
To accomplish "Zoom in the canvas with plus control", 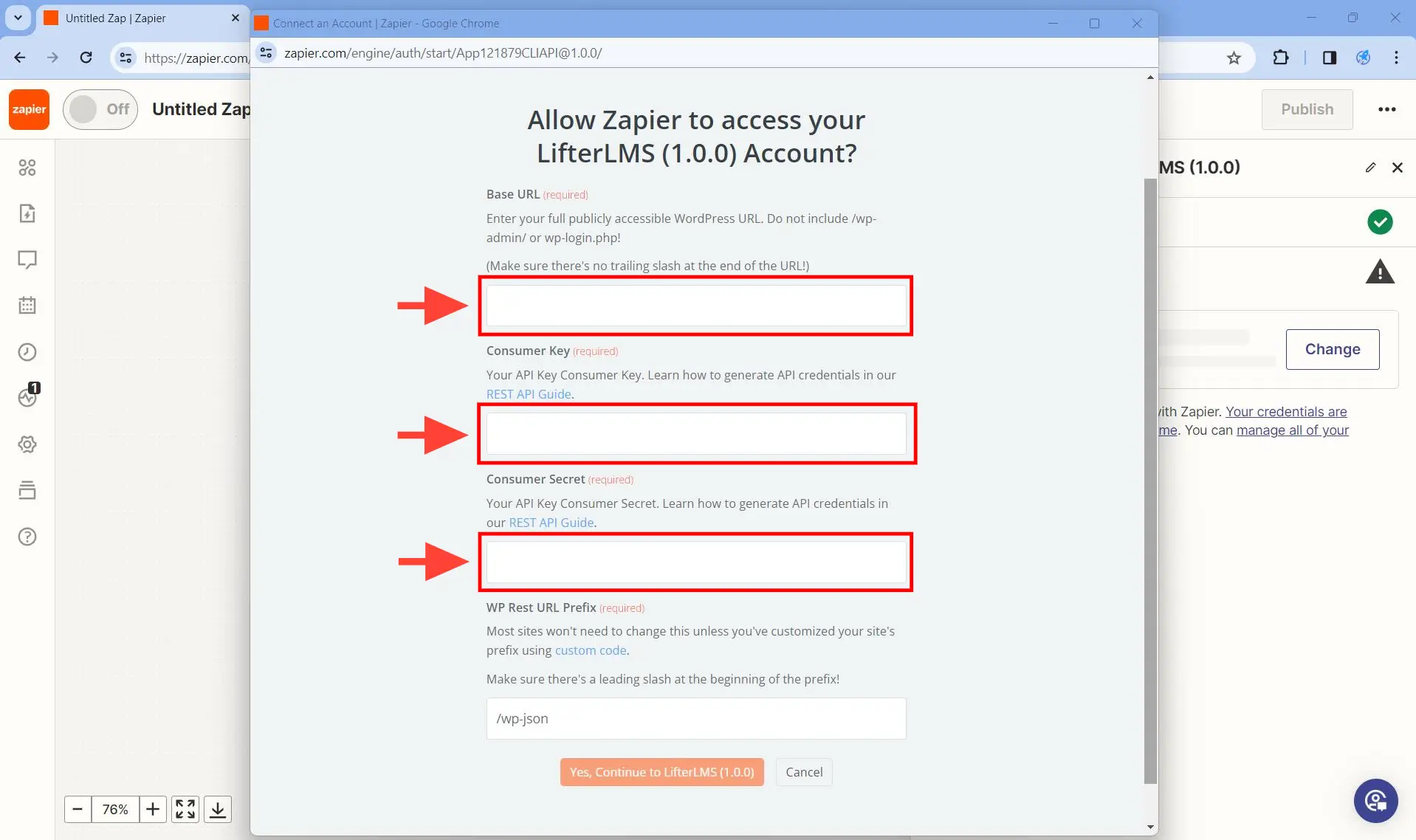I will pos(153,809).
